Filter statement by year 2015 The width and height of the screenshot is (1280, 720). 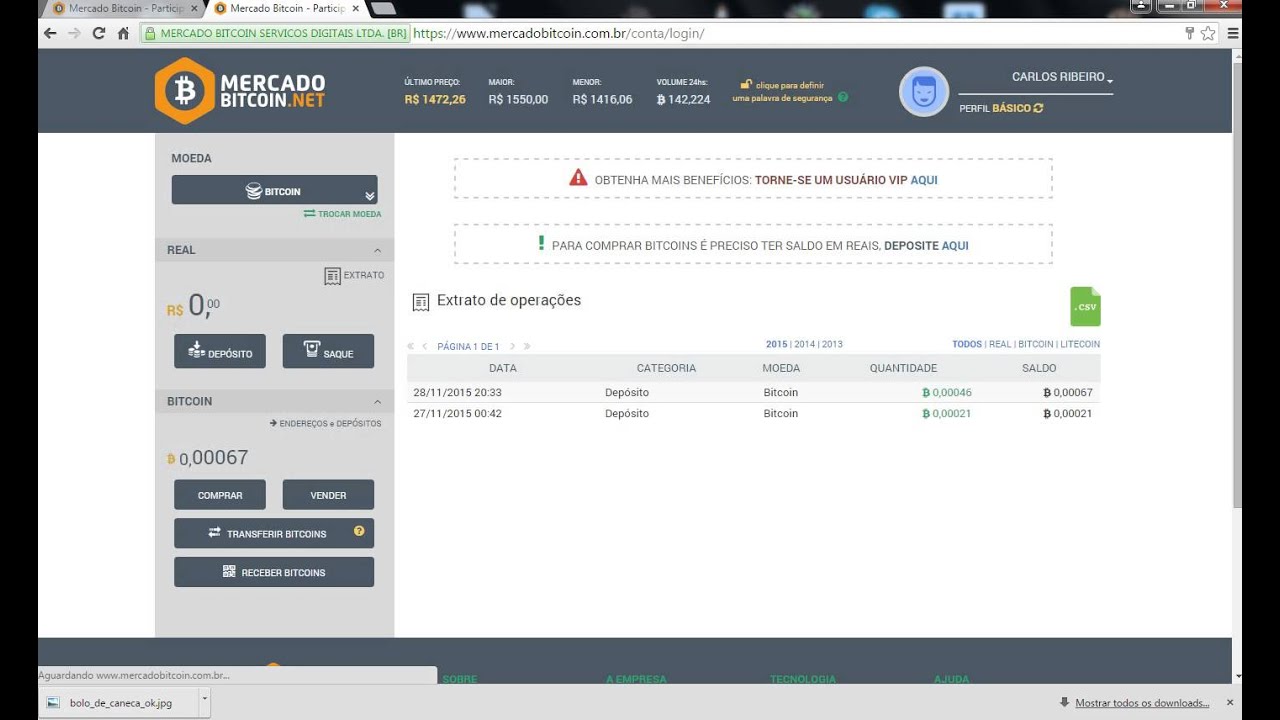pos(776,344)
